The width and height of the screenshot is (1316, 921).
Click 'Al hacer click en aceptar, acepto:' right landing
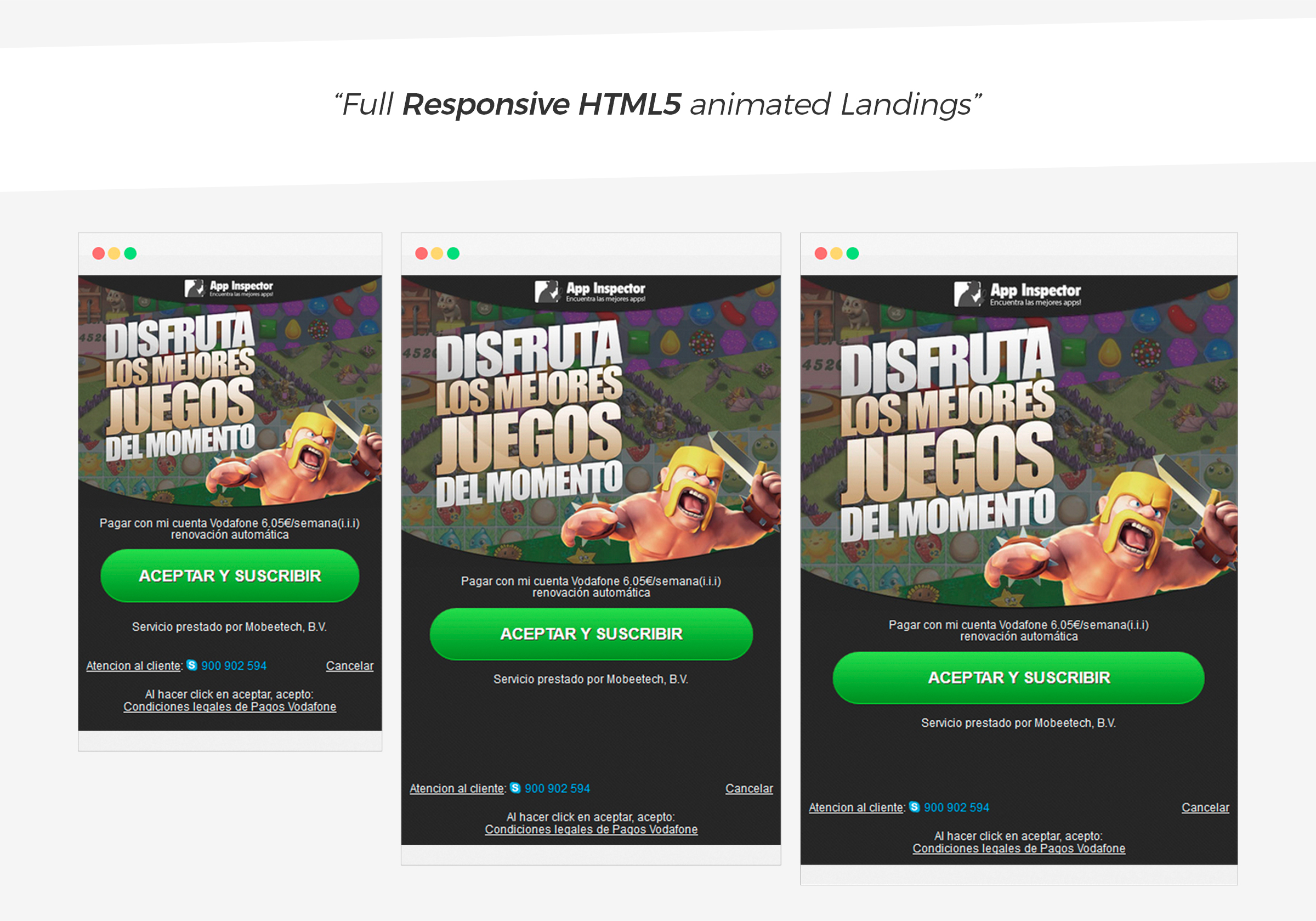pyautogui.click(x=1018, y=835)
